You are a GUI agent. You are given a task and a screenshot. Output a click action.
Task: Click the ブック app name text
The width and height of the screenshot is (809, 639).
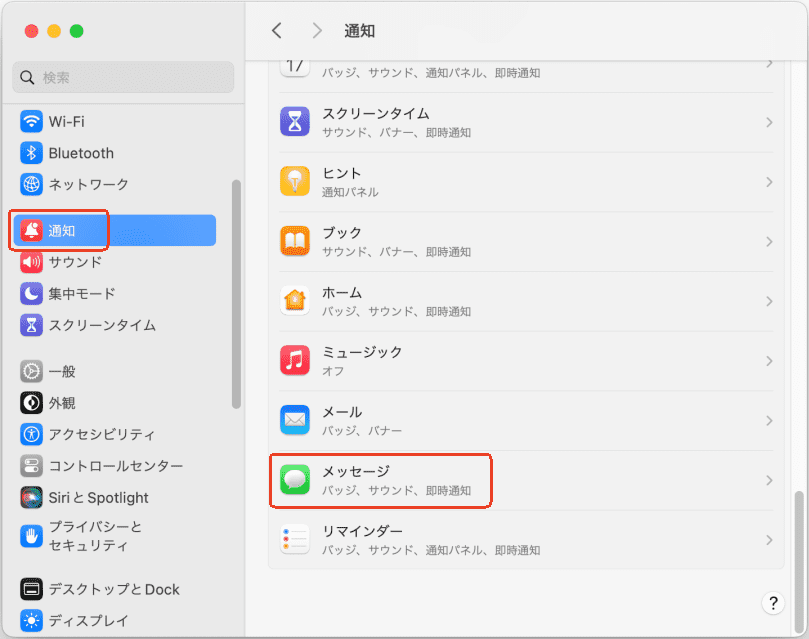[342, 233]
